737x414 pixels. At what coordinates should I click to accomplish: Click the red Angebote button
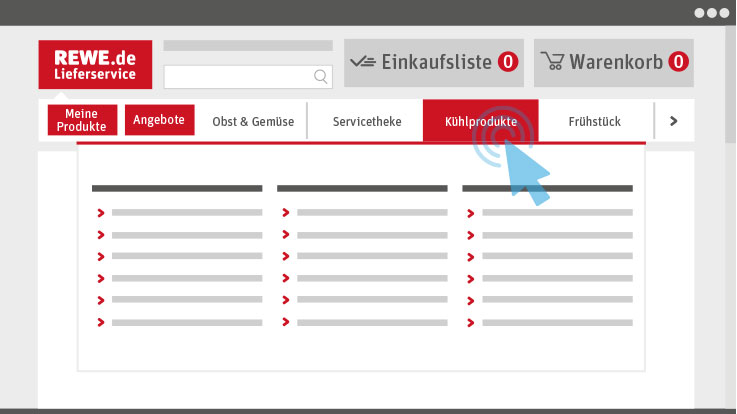(x=159, y=120)
